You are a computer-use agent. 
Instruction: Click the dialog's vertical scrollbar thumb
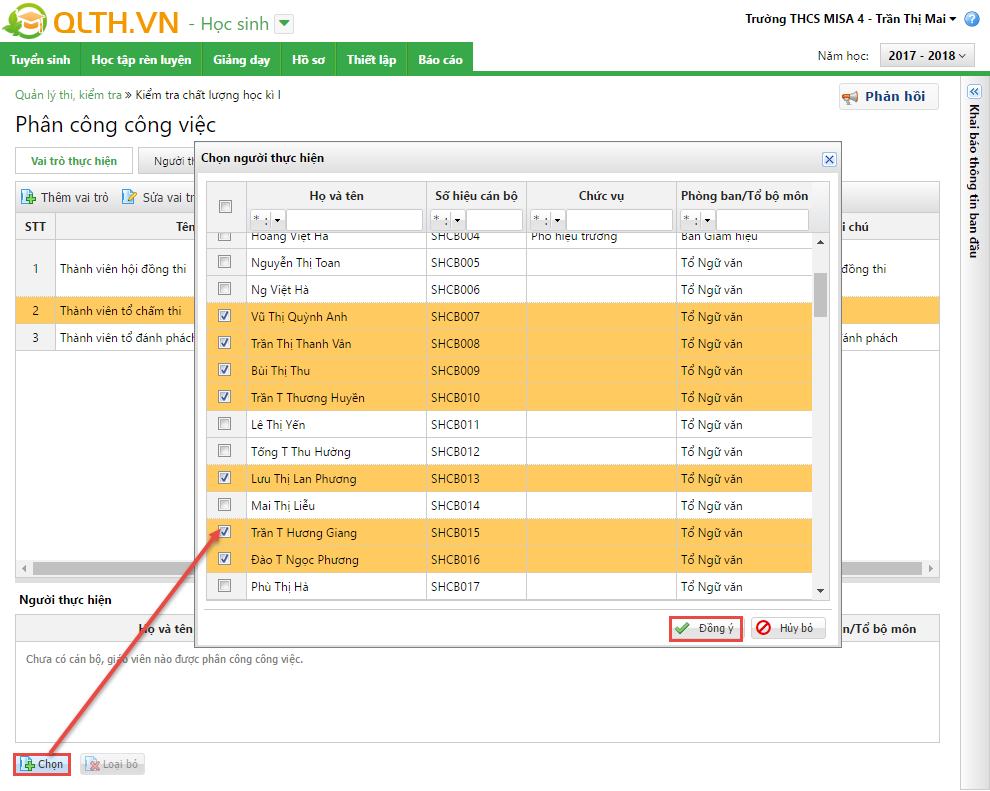820,294
